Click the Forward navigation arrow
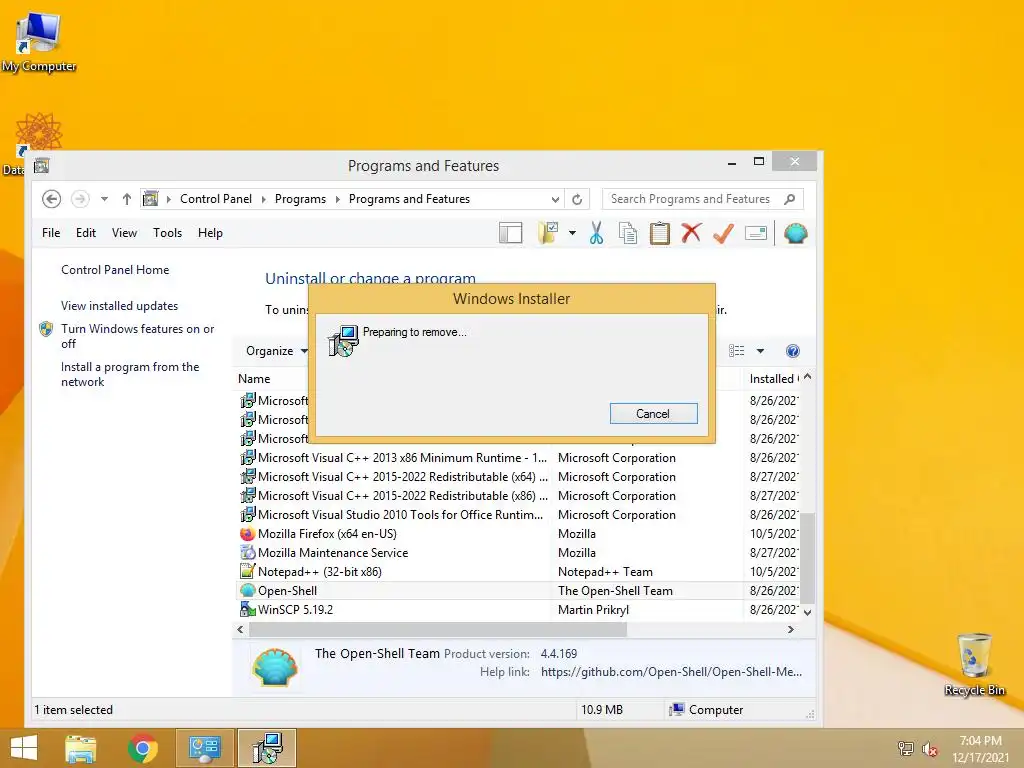Screen dimensions: 1024x768 point(80,199)
